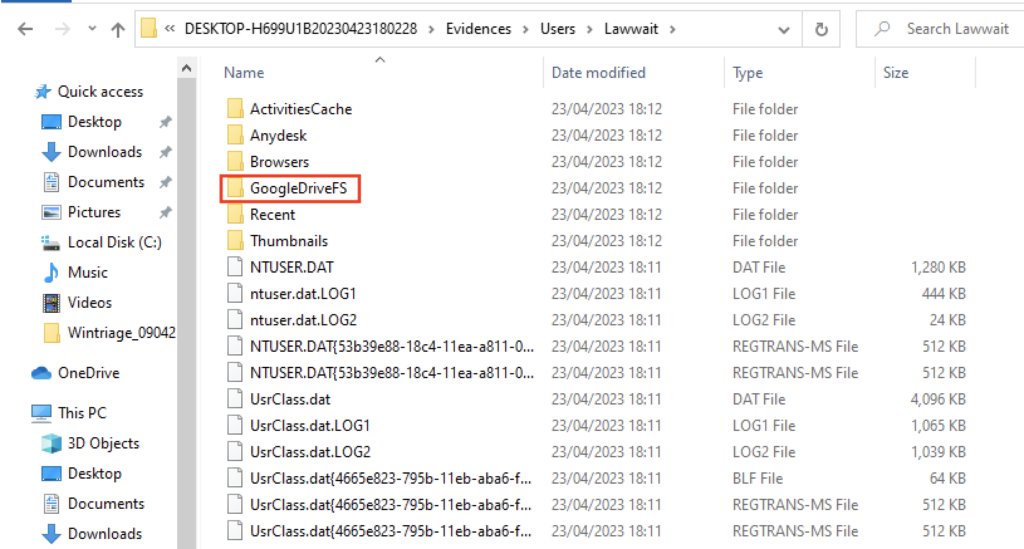Select the ntuser.dat.LOG1 file icon
The height and width of the screenshot is (549, 1024).
pyautogui.click(x=235, y=293)
